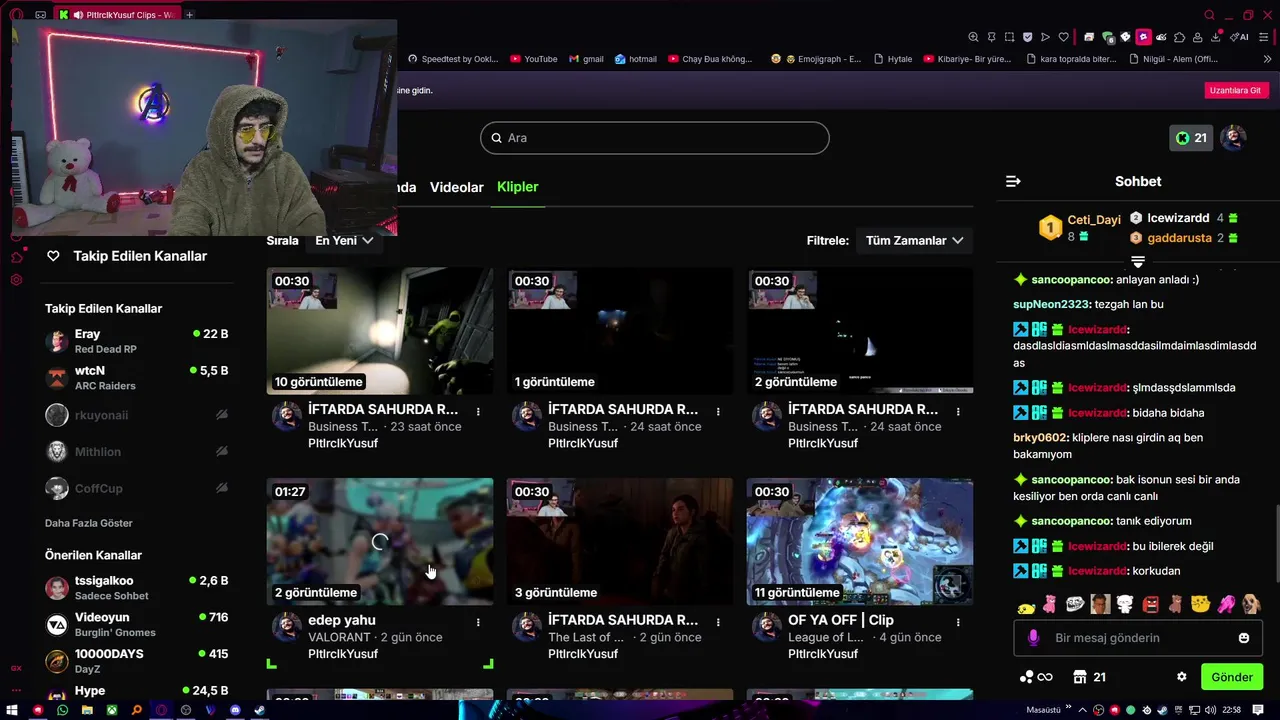
Task: Show hidden system tray icons
Action: (x=1081, y=710)
